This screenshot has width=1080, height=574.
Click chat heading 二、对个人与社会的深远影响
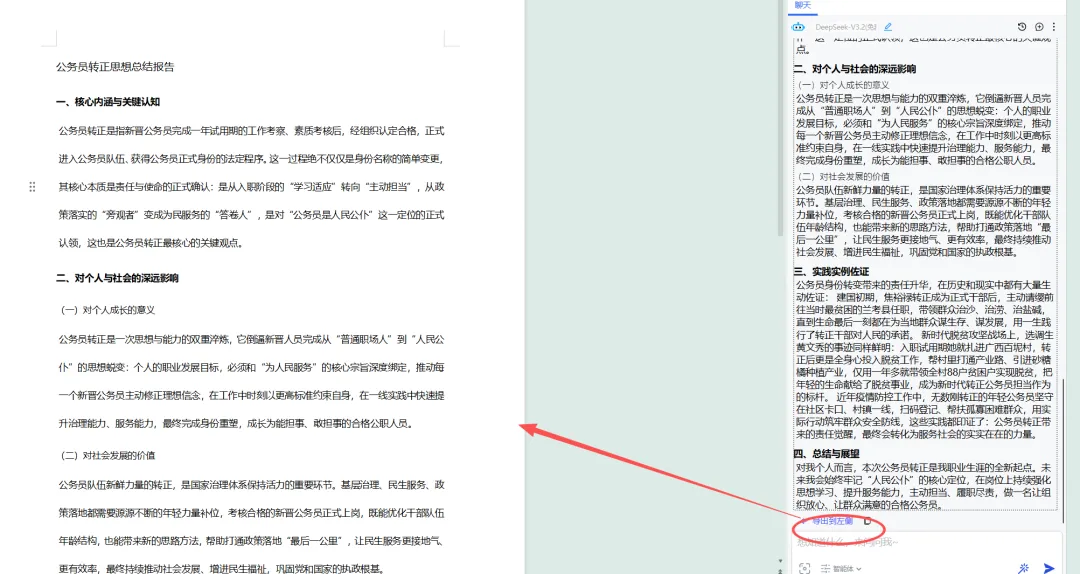coord(855,69)
